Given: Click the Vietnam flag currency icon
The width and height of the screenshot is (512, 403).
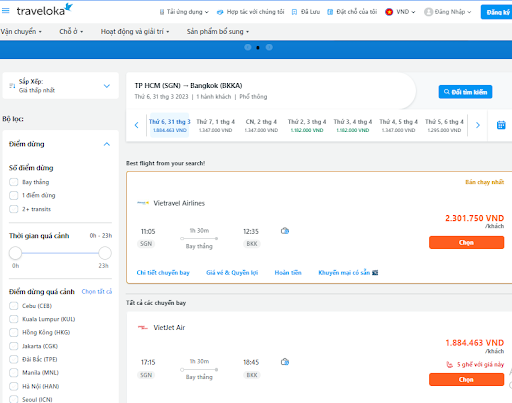Looking at the screenshot, I should pos(389,12).
